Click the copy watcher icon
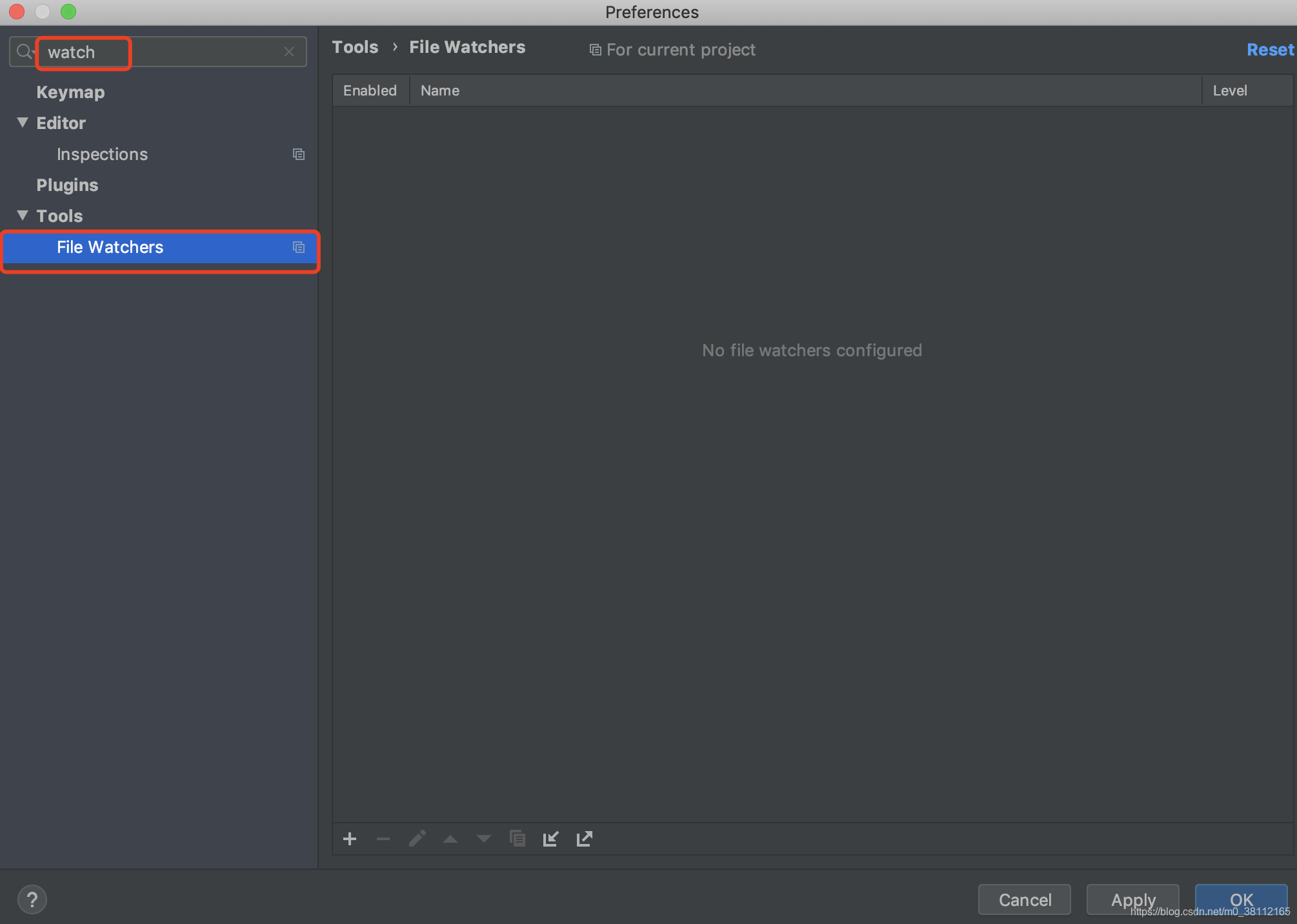 [518, 839]
